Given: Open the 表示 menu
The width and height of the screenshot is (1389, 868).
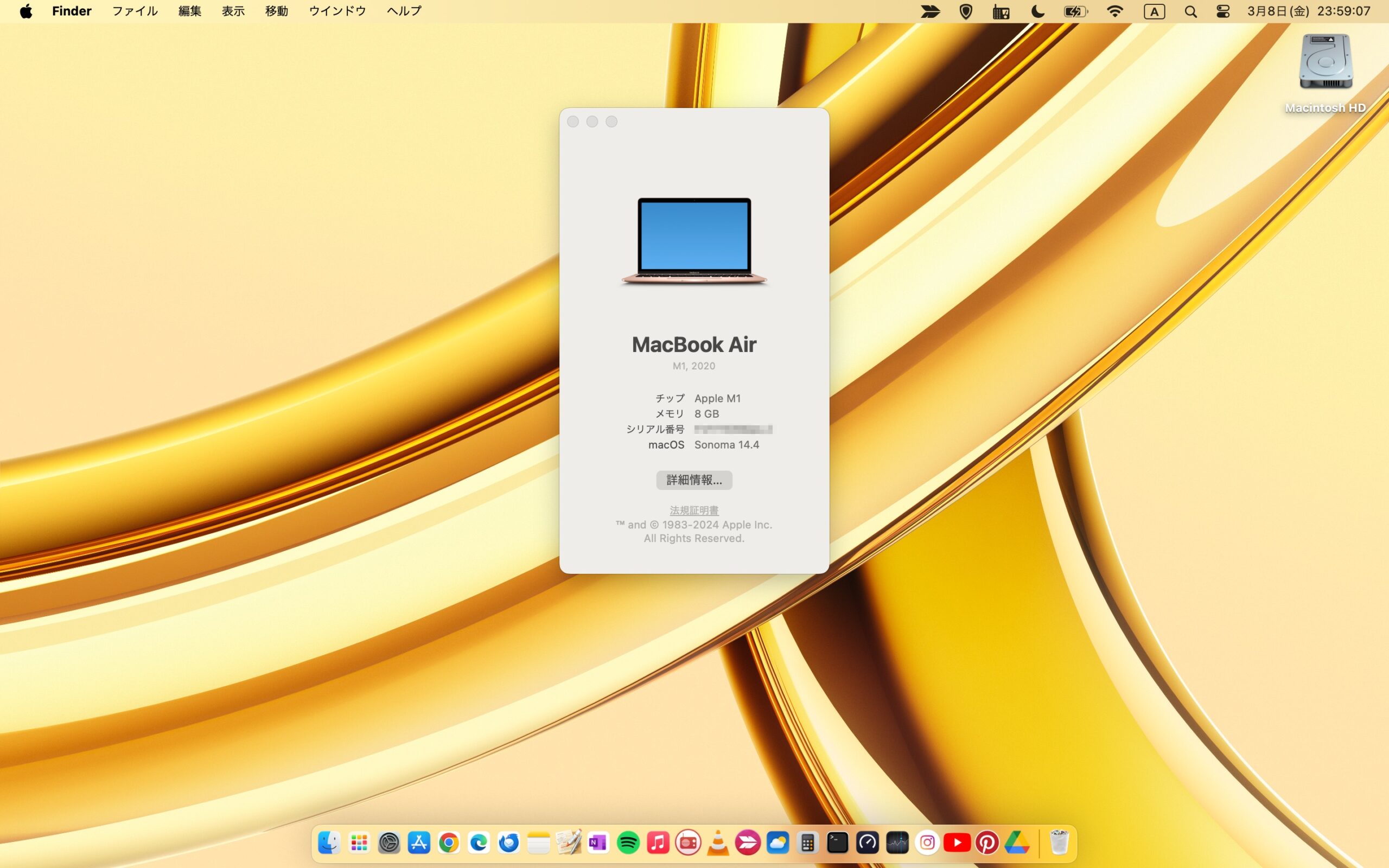Looking at the screenshot, I should pyautogui.click(x=234, y=11).
